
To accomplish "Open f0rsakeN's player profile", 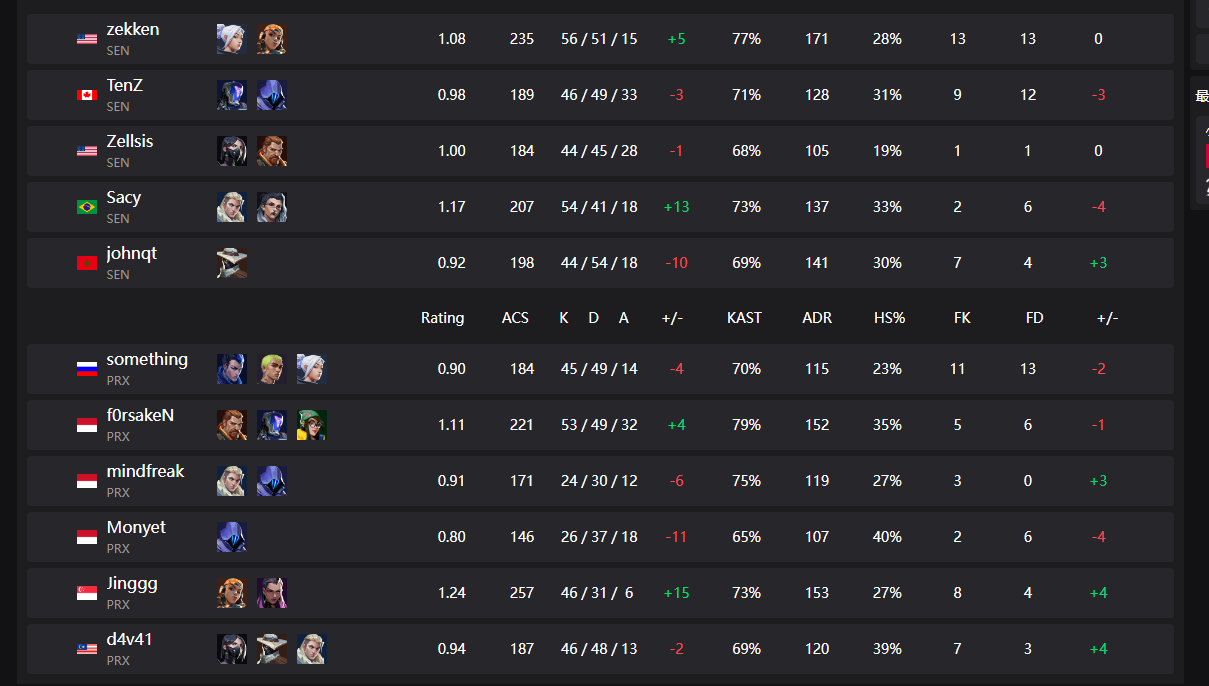I will [x=140, y=415].
